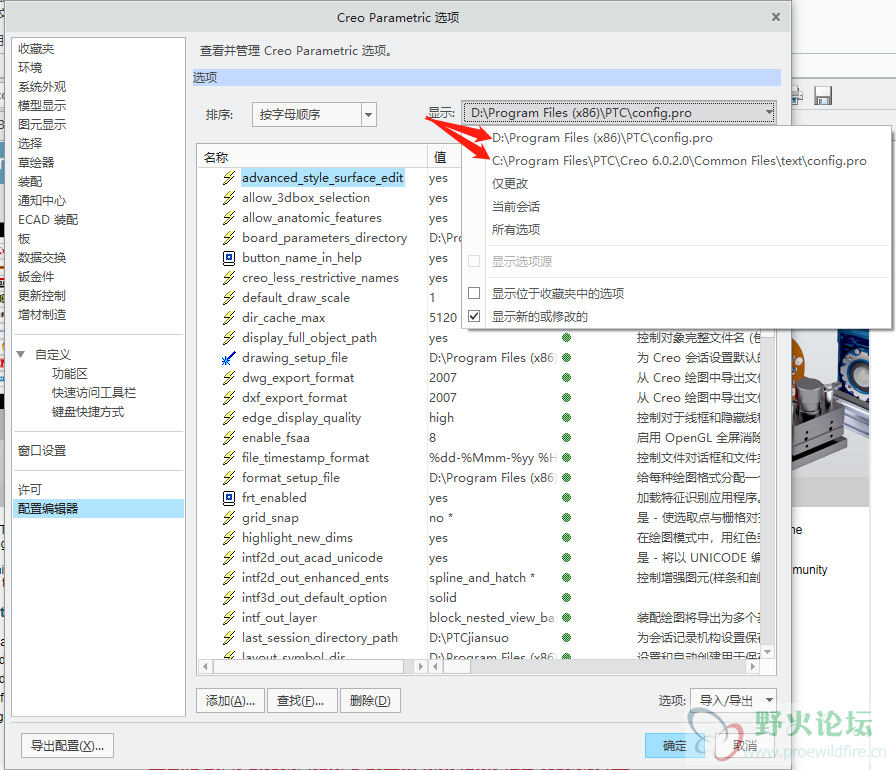Open the 窗口设置 category
This screenshot has height=770, width=896.
pos(42,450)
